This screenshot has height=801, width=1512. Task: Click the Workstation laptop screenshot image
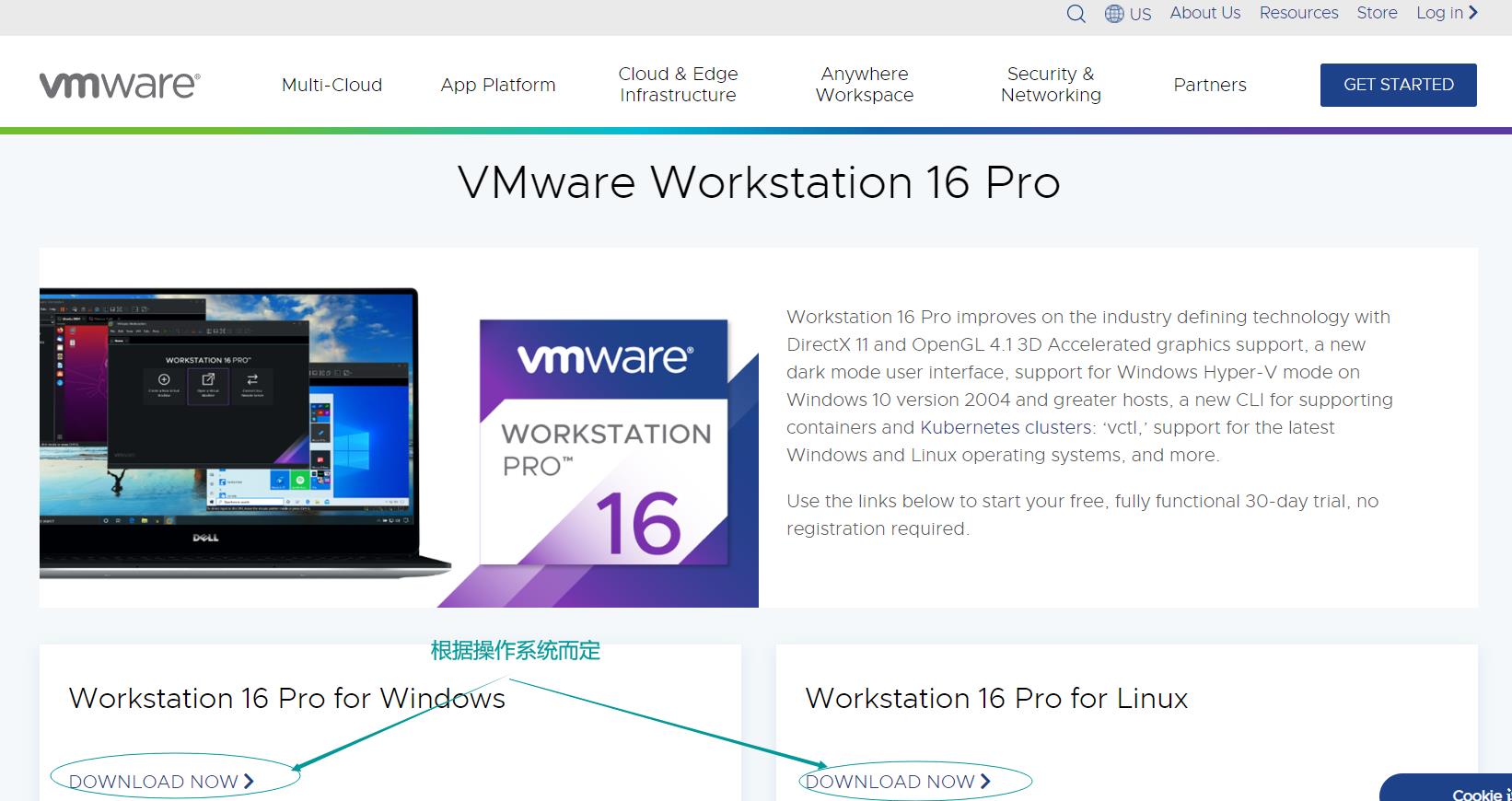pyautogui.click(x=244, y=433)
